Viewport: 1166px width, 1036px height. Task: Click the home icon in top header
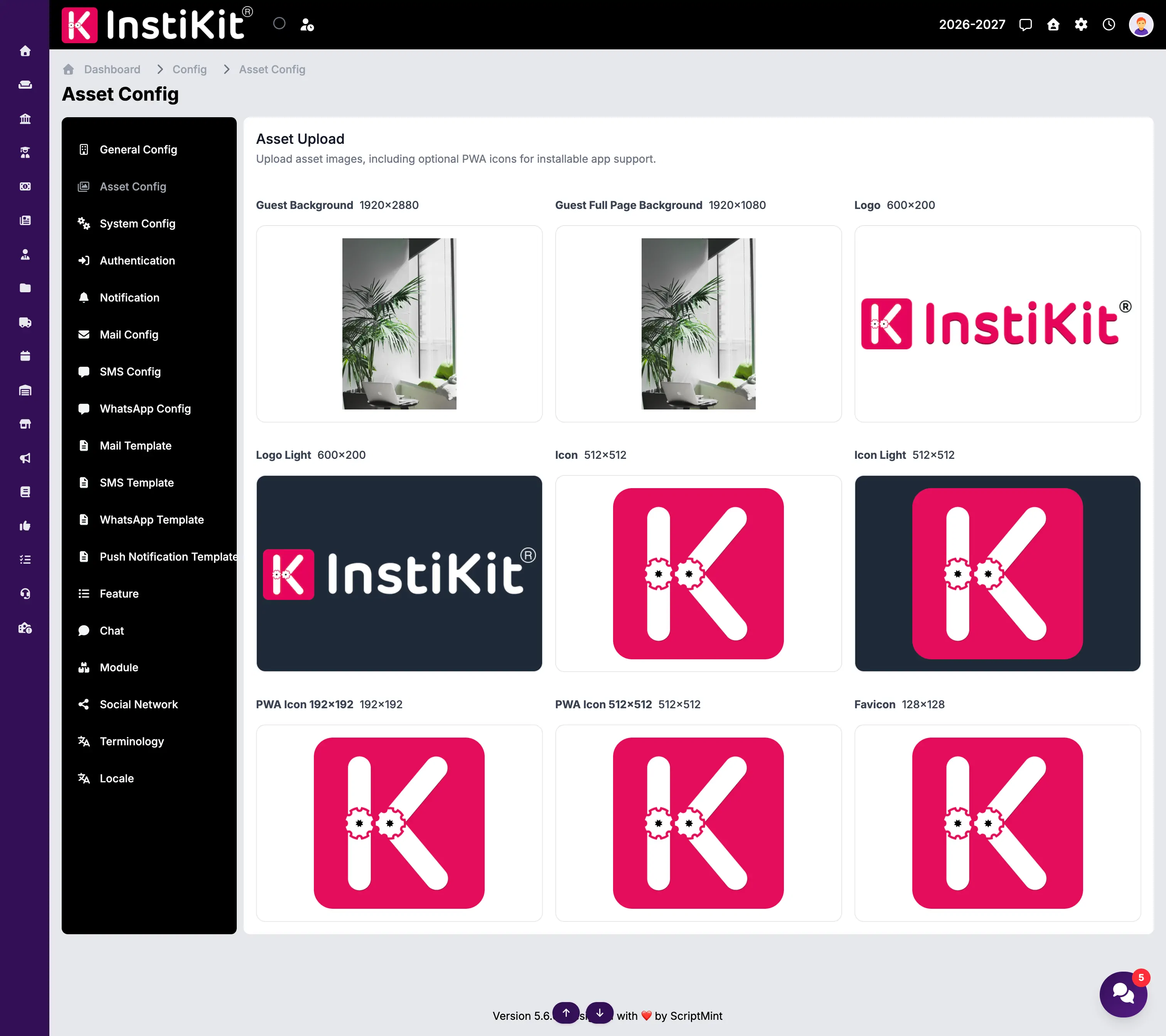click(1053, 25)
